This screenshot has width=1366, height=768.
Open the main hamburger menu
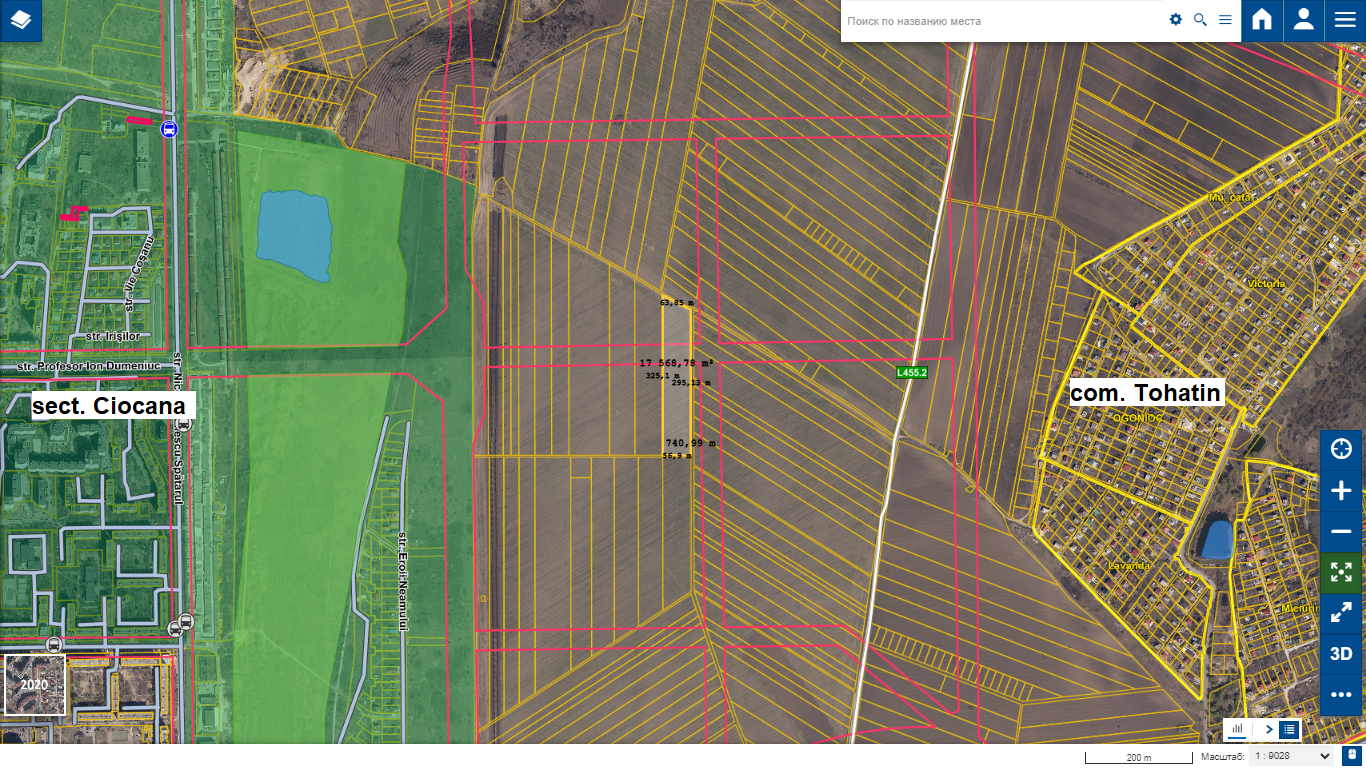click(x=1344, y=20)
